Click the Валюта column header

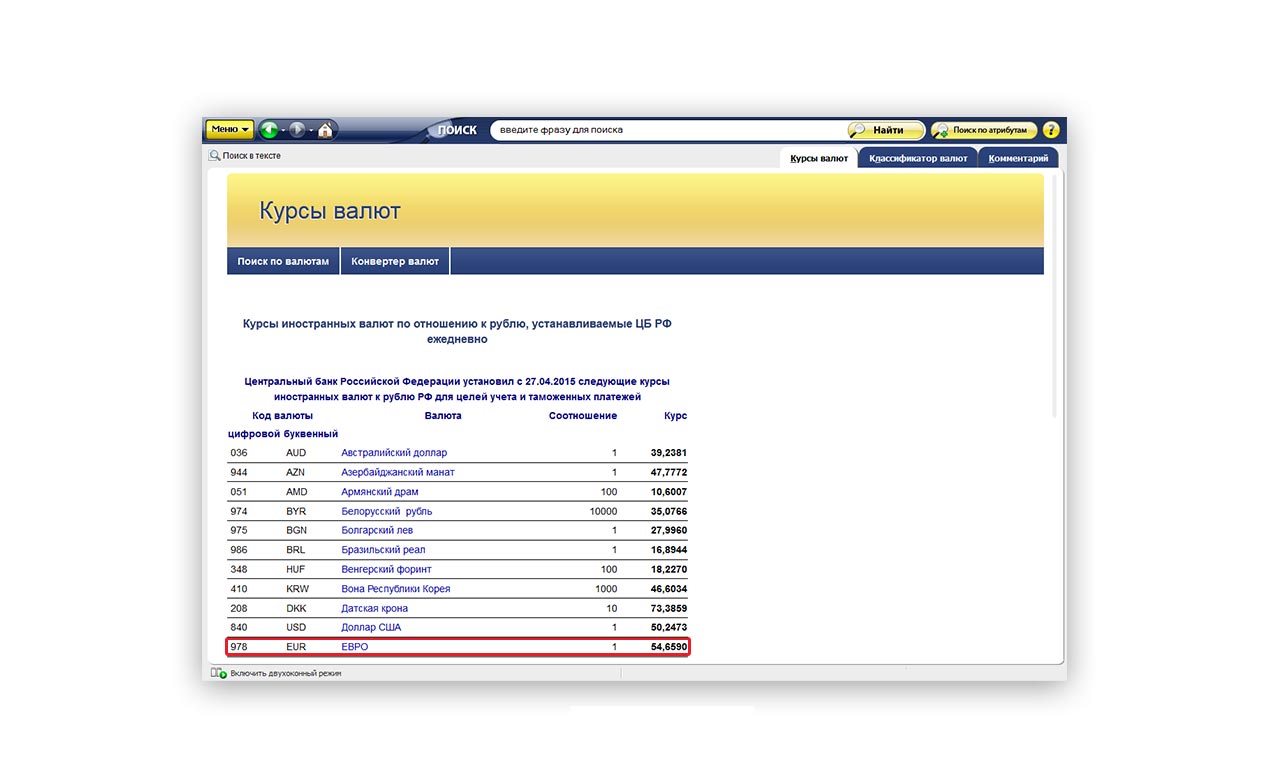(443, 415)
